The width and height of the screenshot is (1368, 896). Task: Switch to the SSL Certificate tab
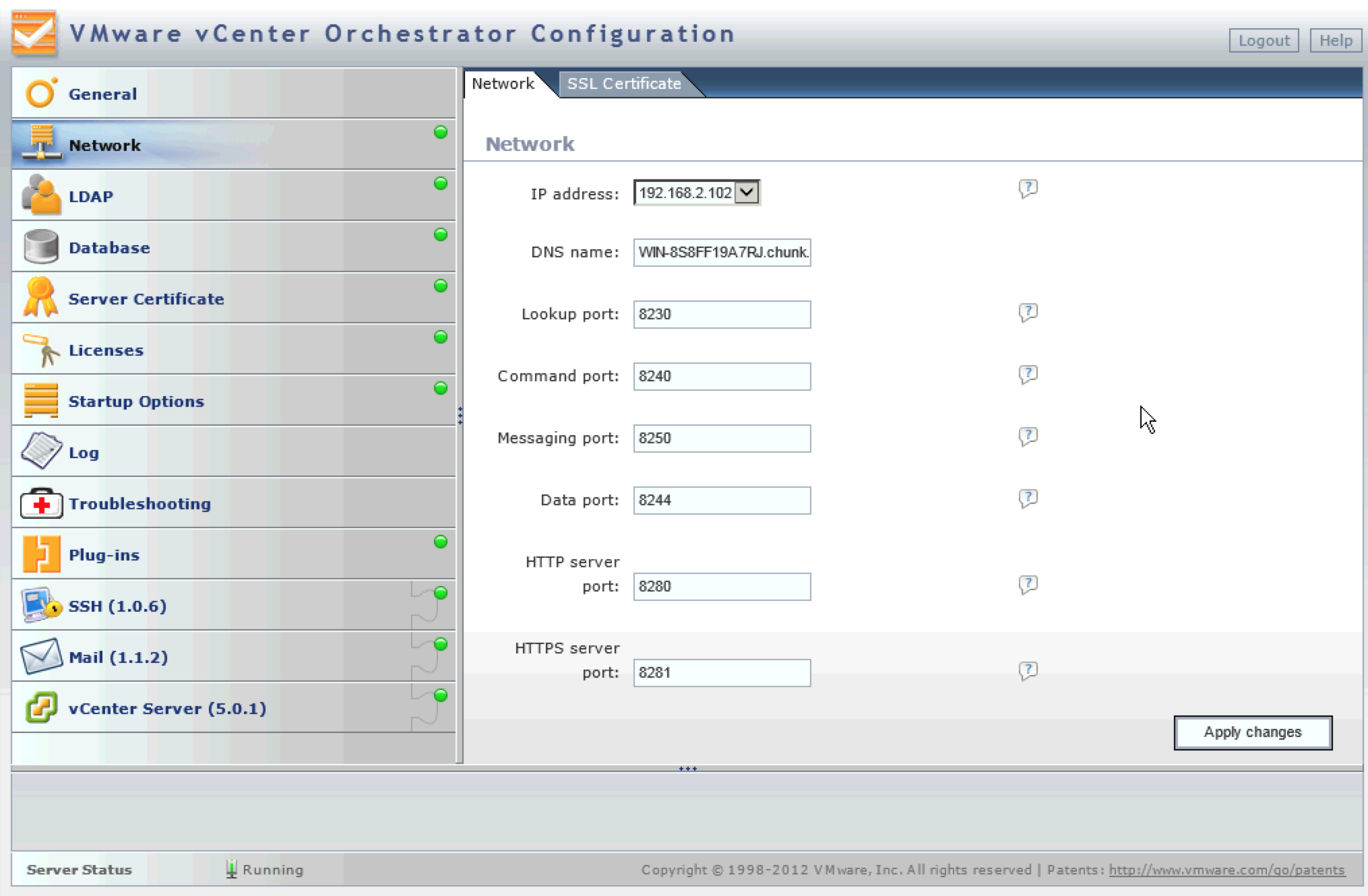pyautogui.click(x=623, y=84)
